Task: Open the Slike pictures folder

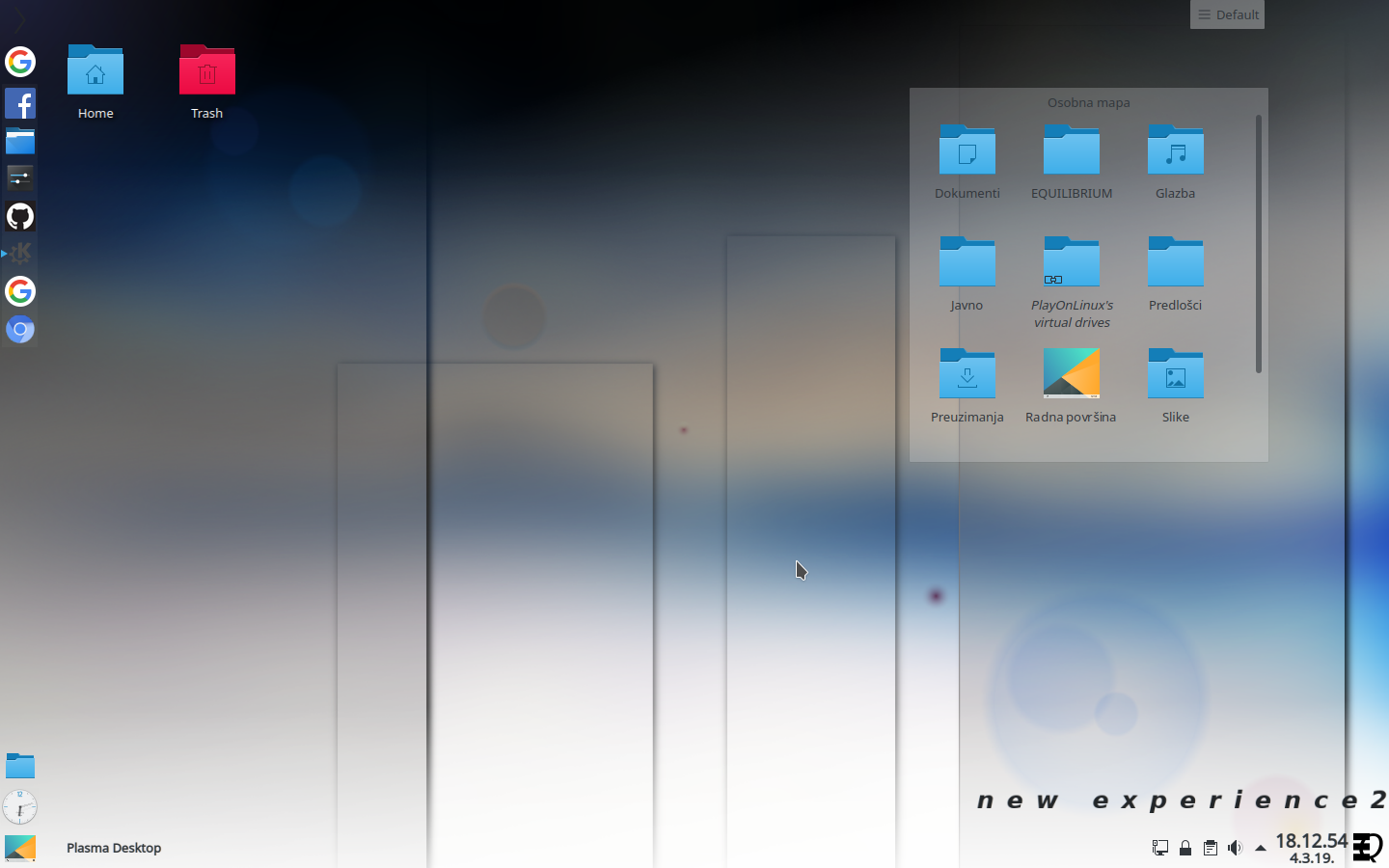Action: point(1176,386)
